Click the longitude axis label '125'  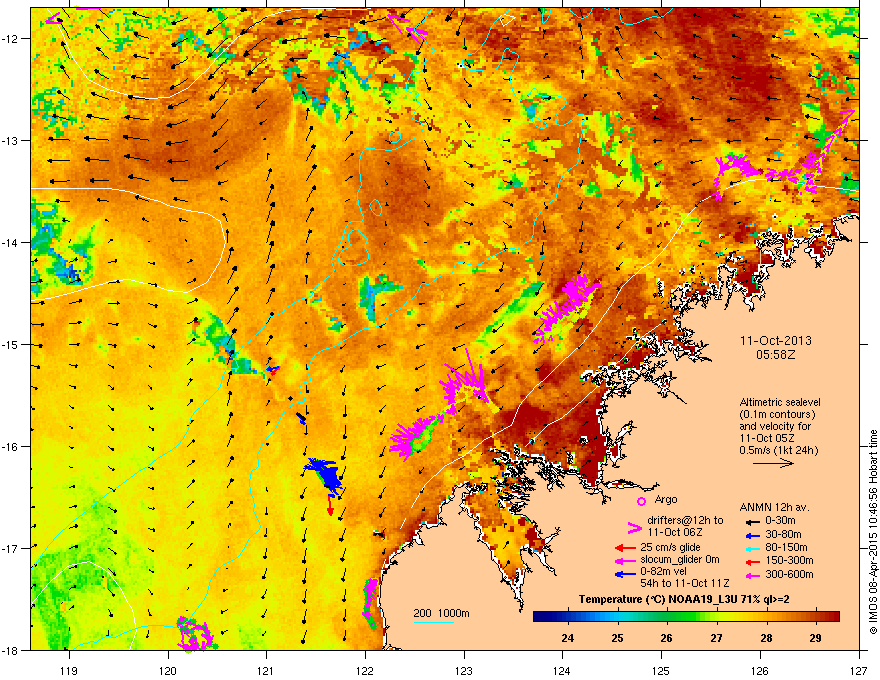pyautogui.click(x=661, y=669)
